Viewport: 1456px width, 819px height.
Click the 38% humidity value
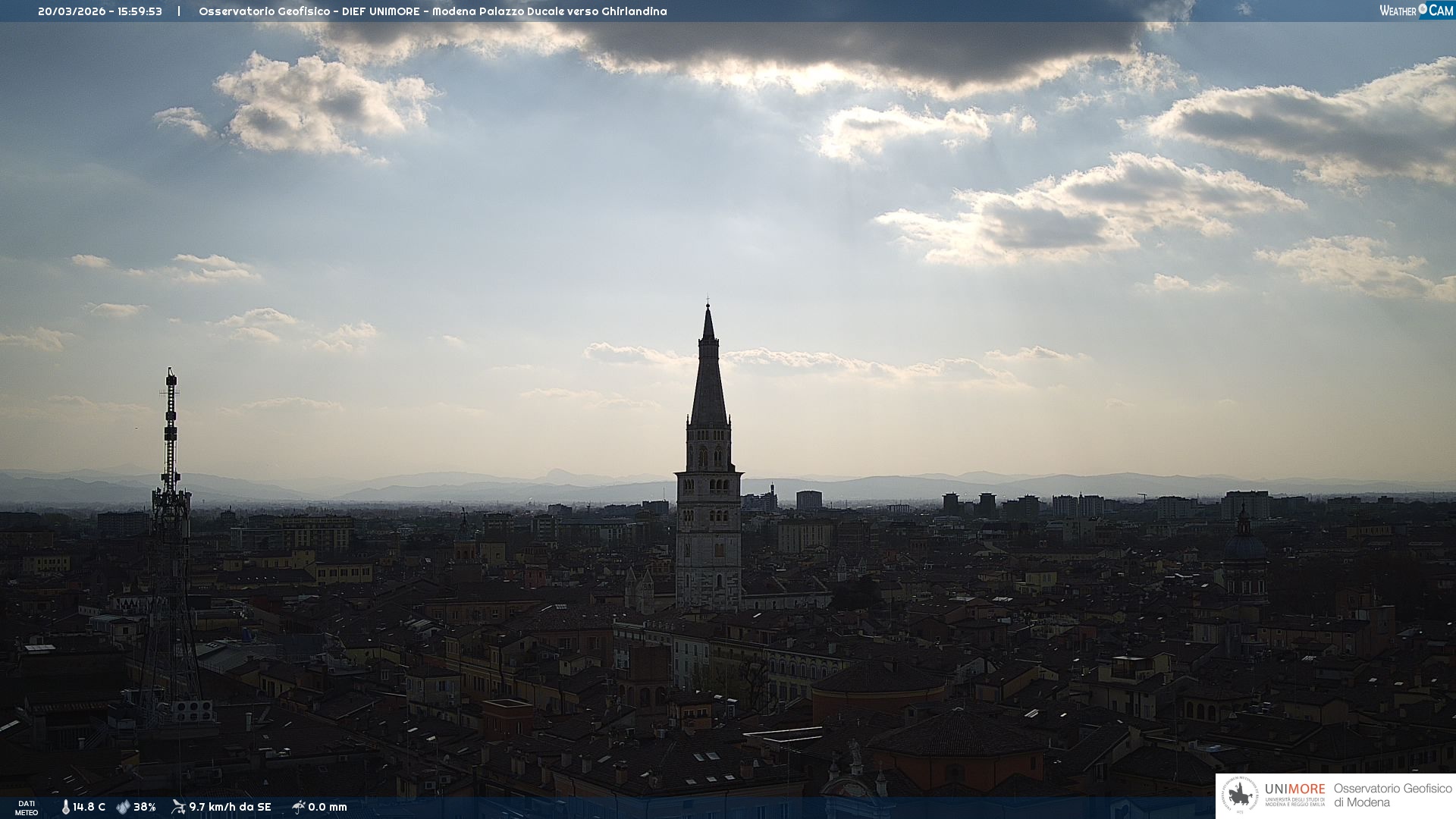click(145, 807)
